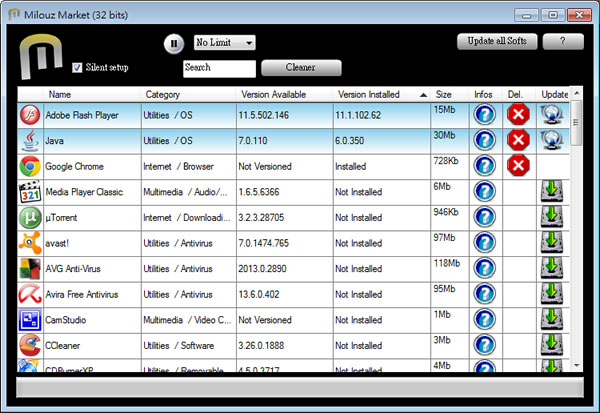Screen dimensions: 600x413
Task: Open the No Limit speed dropdown
Action: pyautogui.click(x=224, y=42)
